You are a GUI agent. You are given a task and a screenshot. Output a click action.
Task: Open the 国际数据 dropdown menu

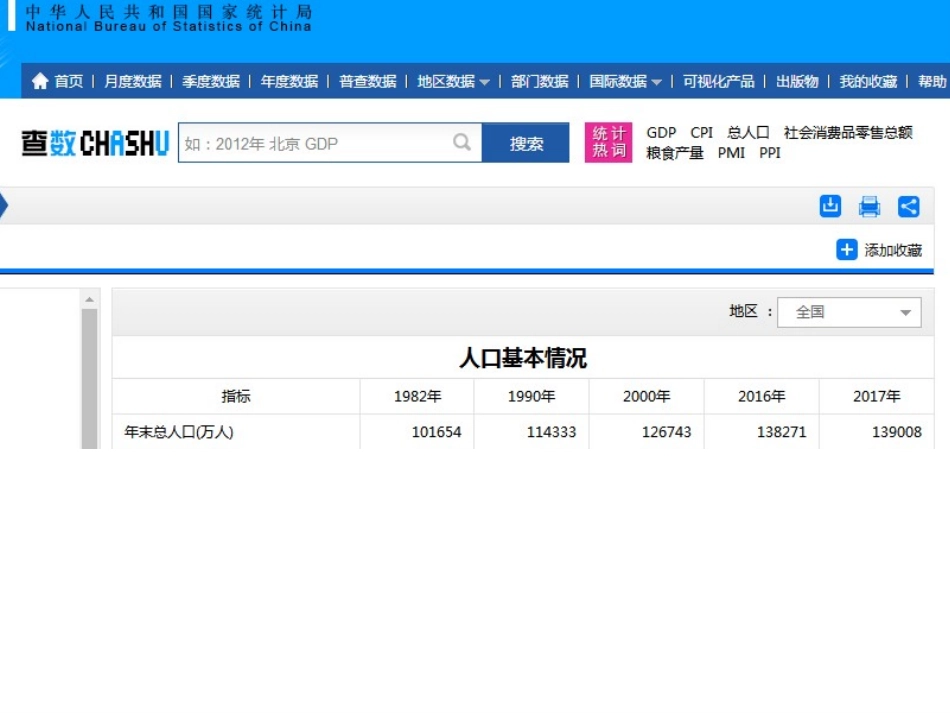point(625,81)
